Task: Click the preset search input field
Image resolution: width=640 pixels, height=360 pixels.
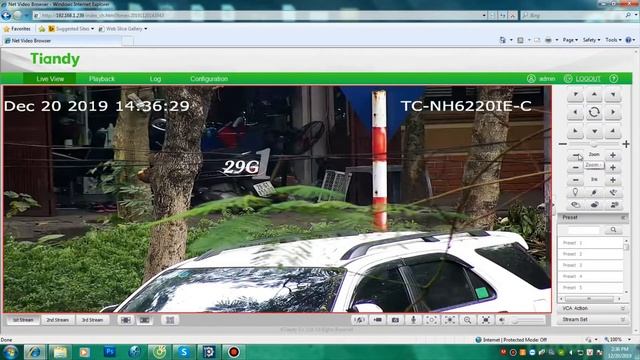Action: (x=583, y=230)
